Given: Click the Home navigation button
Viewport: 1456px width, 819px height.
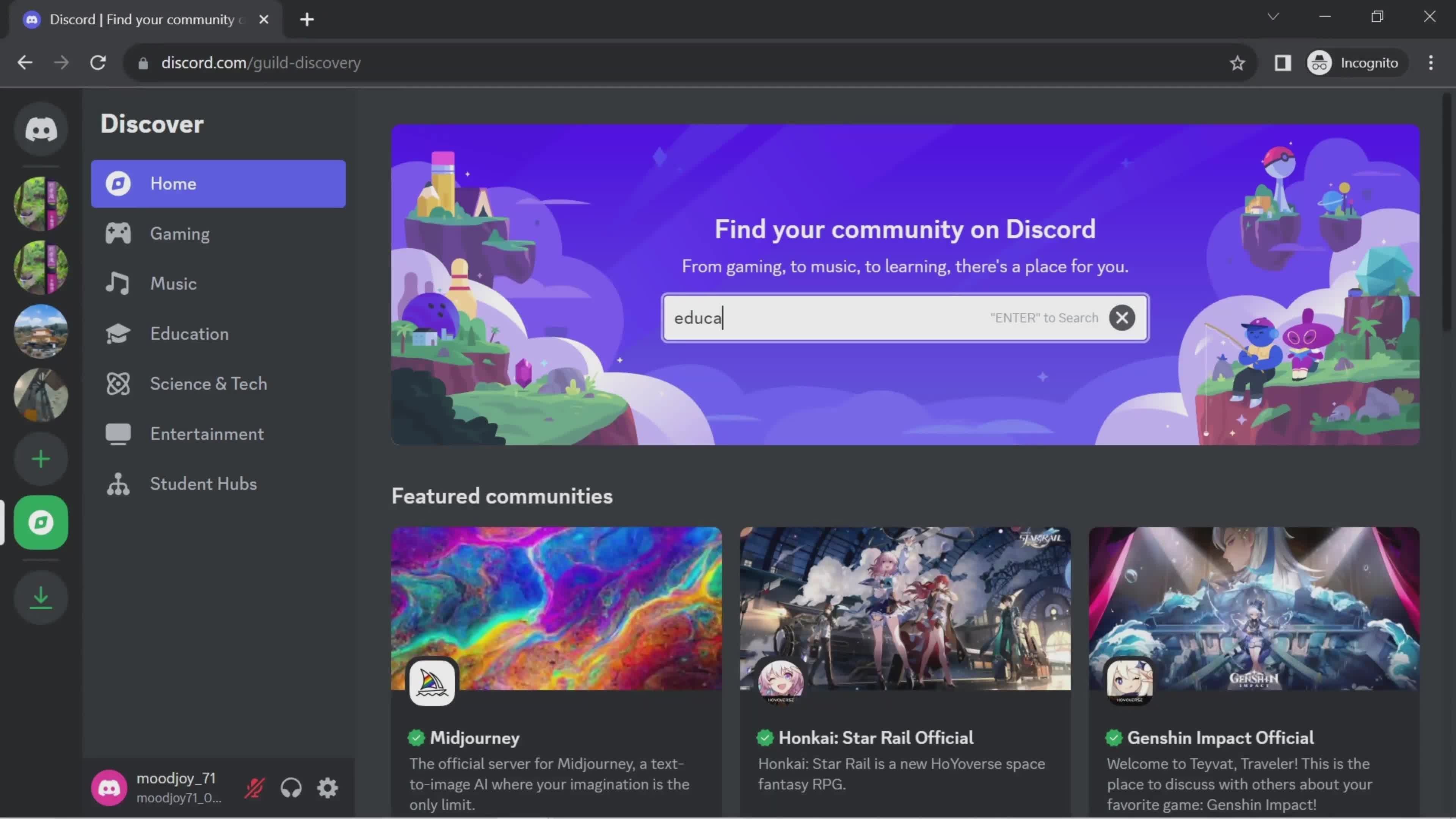Looking at the screenshot, I should coord(220,184).
